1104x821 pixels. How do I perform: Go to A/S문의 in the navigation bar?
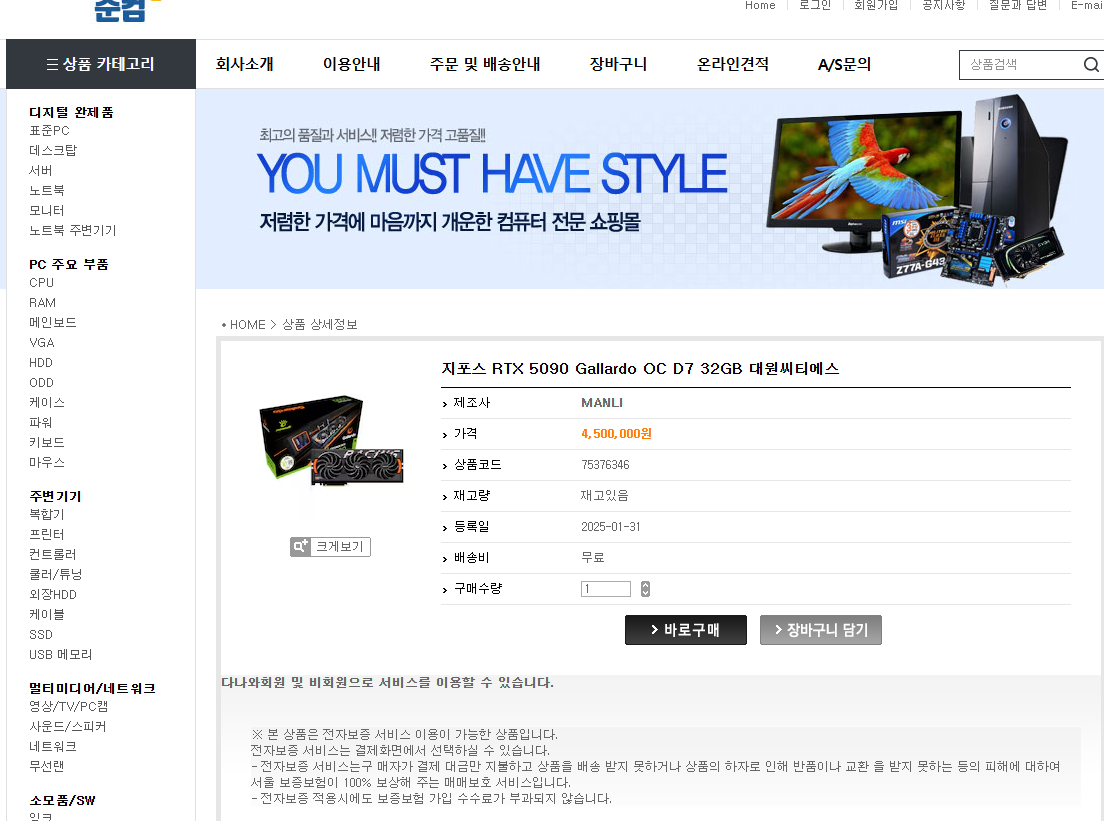(843, 63)
